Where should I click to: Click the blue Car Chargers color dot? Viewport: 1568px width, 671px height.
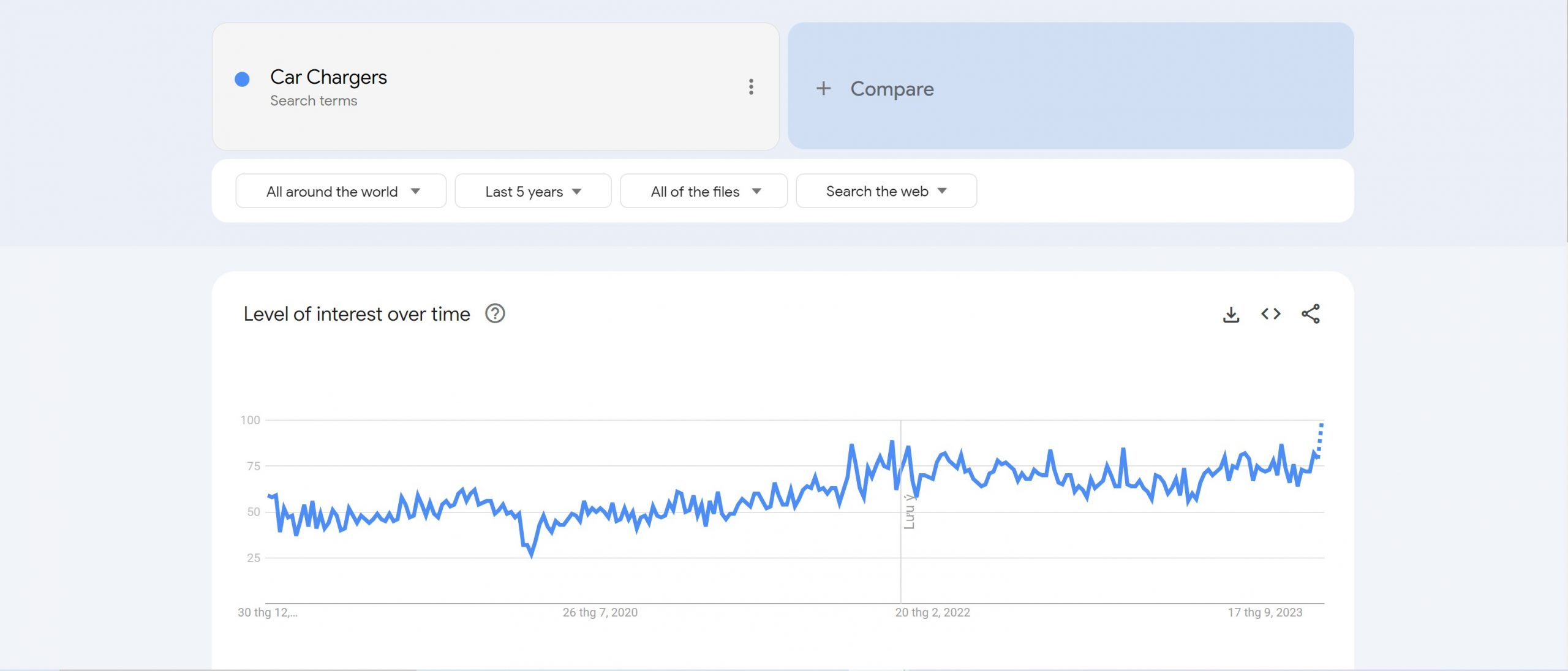[x=242, y=79]
